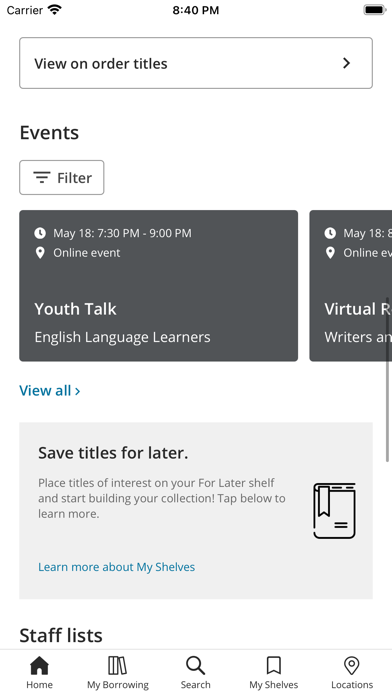Open the Events Filter button

(62, 178)
